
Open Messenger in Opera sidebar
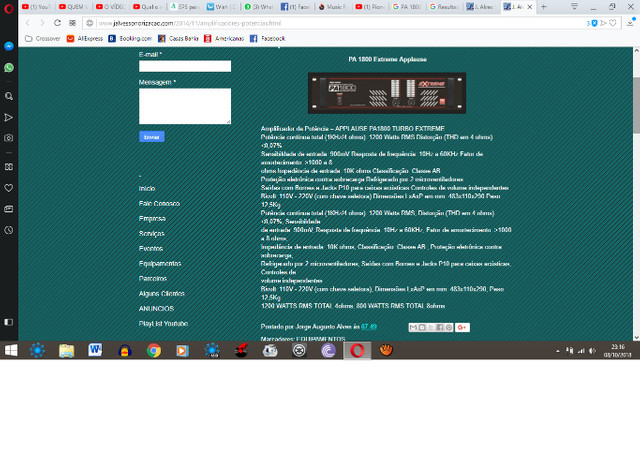[x=9, y=46]
